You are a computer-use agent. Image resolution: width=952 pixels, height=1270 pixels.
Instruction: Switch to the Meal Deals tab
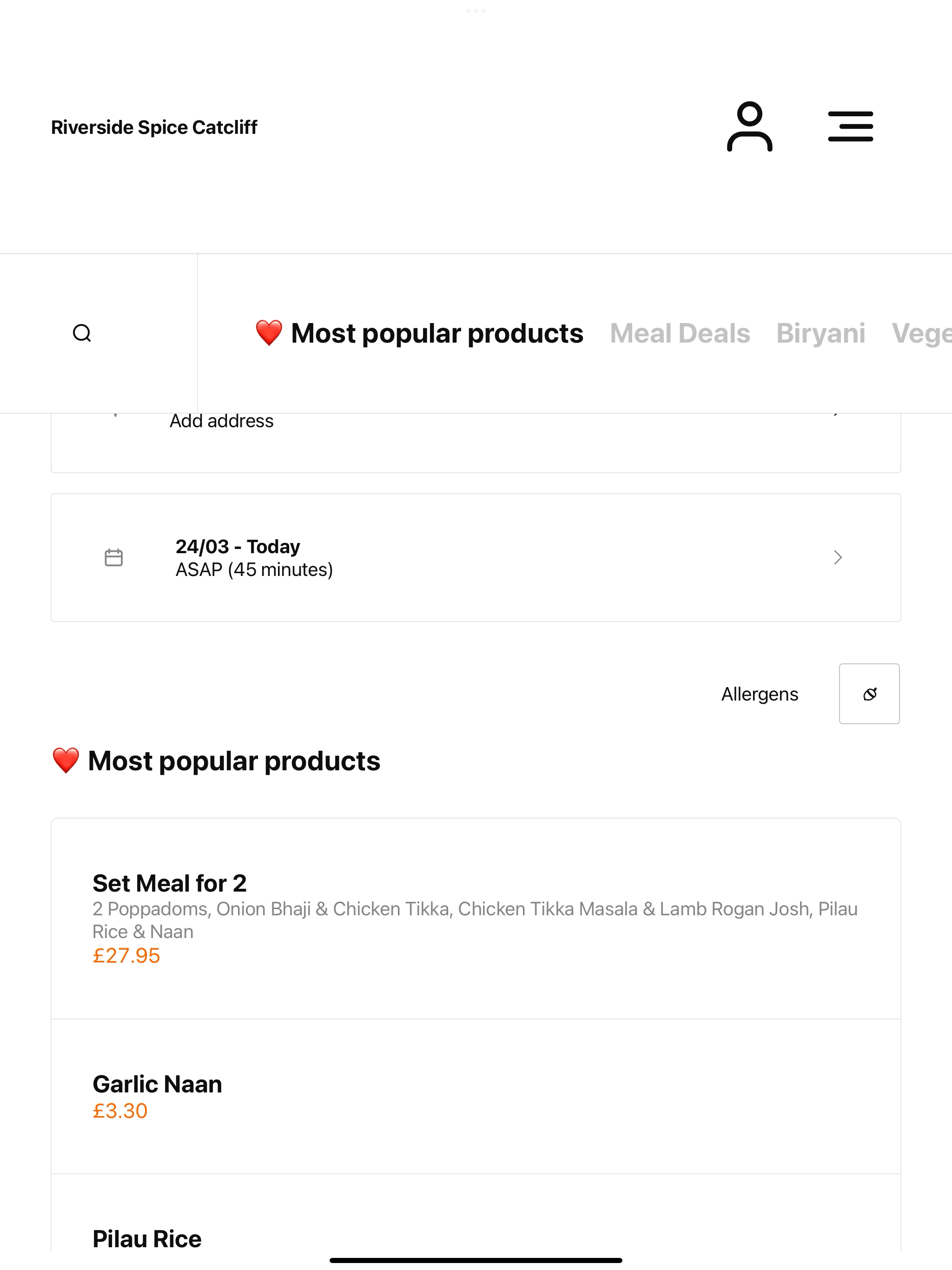pyautogui.click(x=680, y=333)
